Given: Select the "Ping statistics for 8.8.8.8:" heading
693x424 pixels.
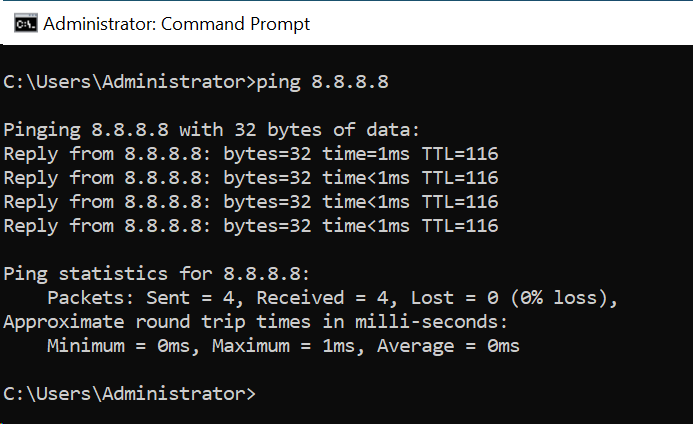Looking at the screenshot, I should click(156, 274).
